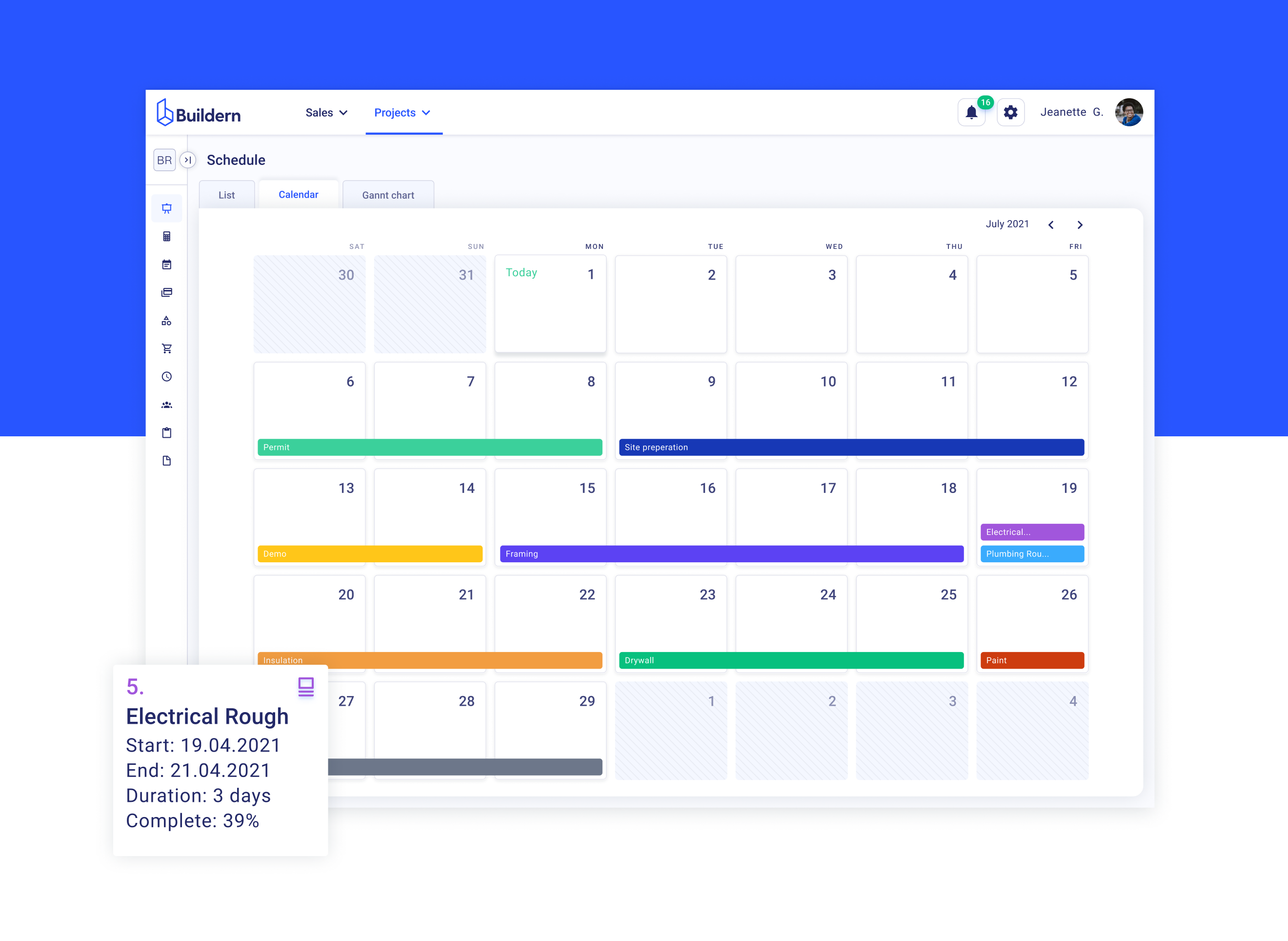The width and height of the screenshot is (1288, 941).
Task: Open the clipboard daily logs icon in sidebar
Action: pos(167,432)
